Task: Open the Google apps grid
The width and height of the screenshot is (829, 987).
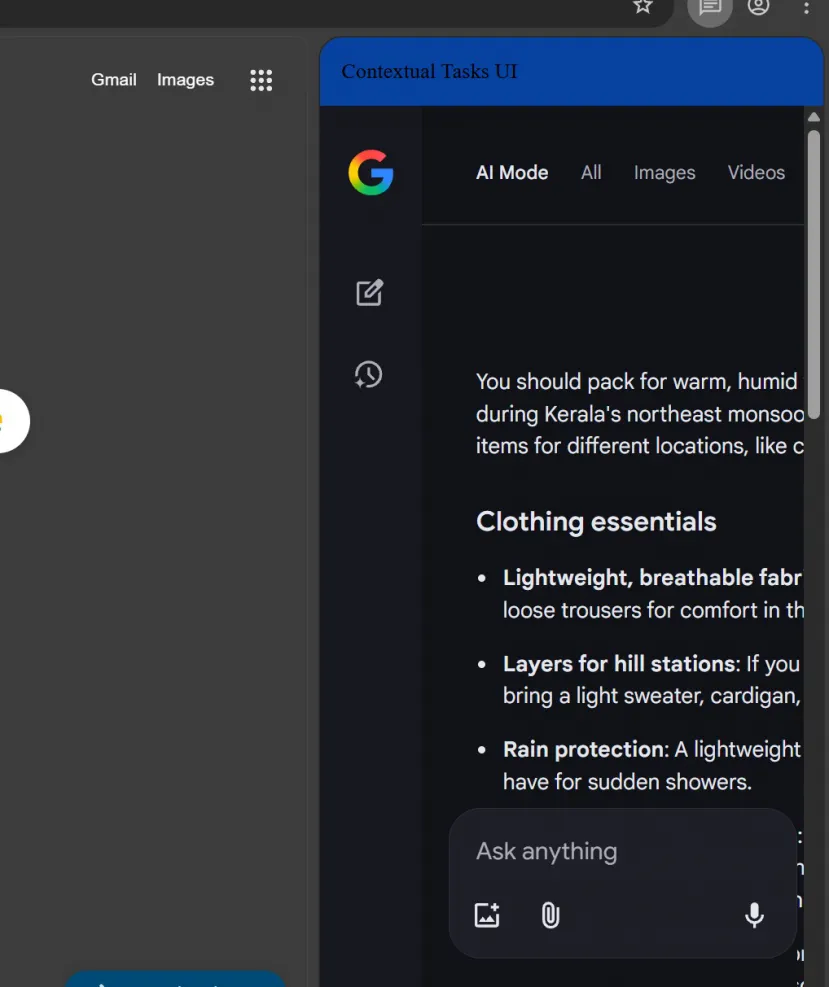Action: pos(261,80)
